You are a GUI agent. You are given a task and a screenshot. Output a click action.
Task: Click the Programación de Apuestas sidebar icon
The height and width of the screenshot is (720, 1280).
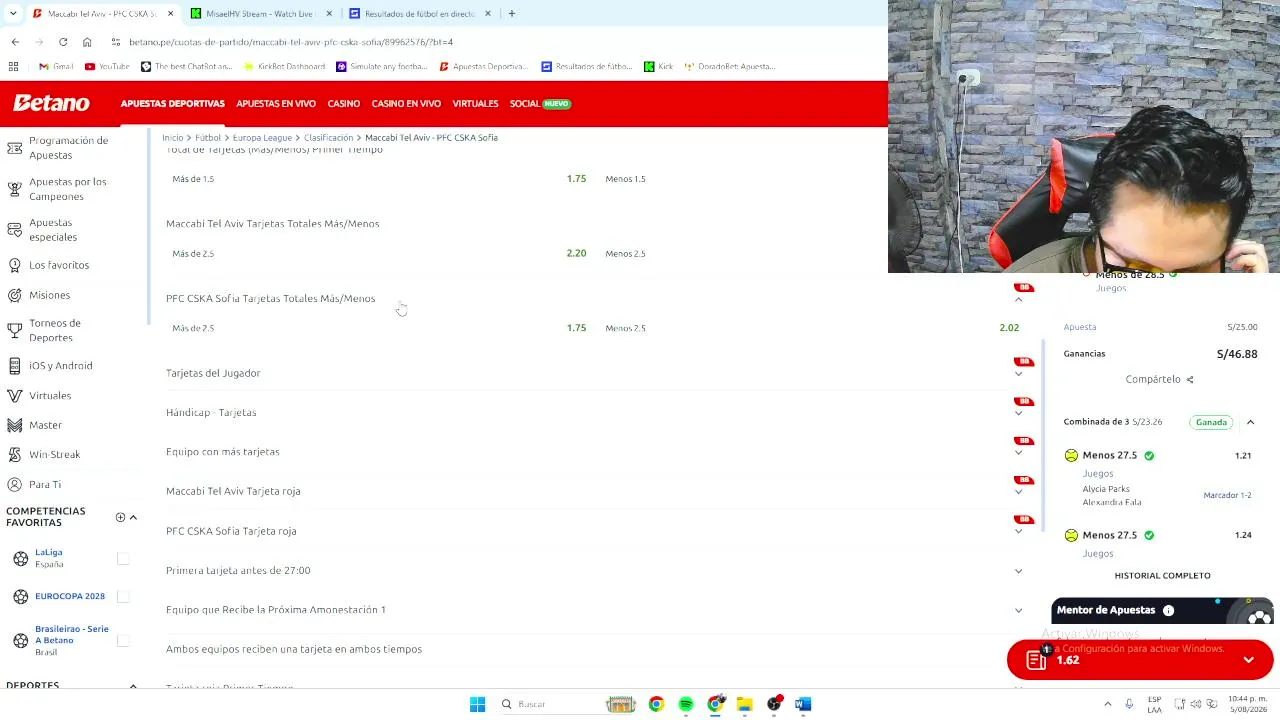coord(14,148)
